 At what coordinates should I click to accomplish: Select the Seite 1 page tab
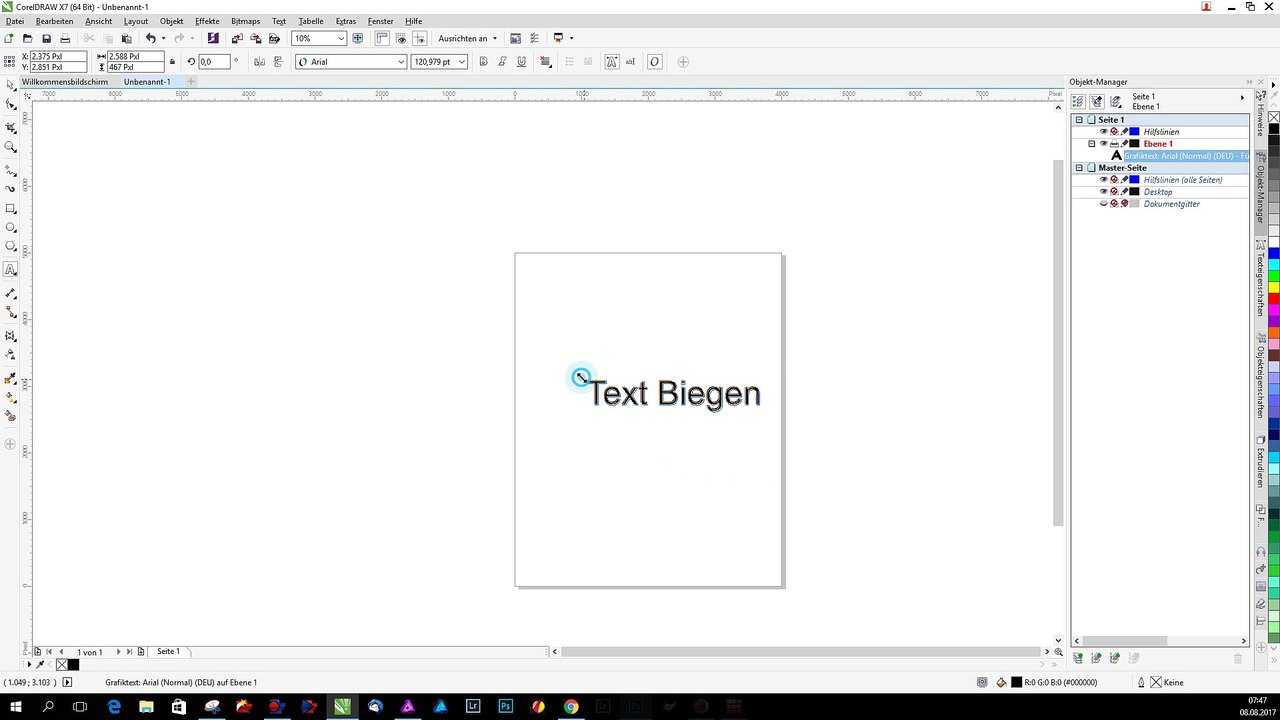[168, 651]
